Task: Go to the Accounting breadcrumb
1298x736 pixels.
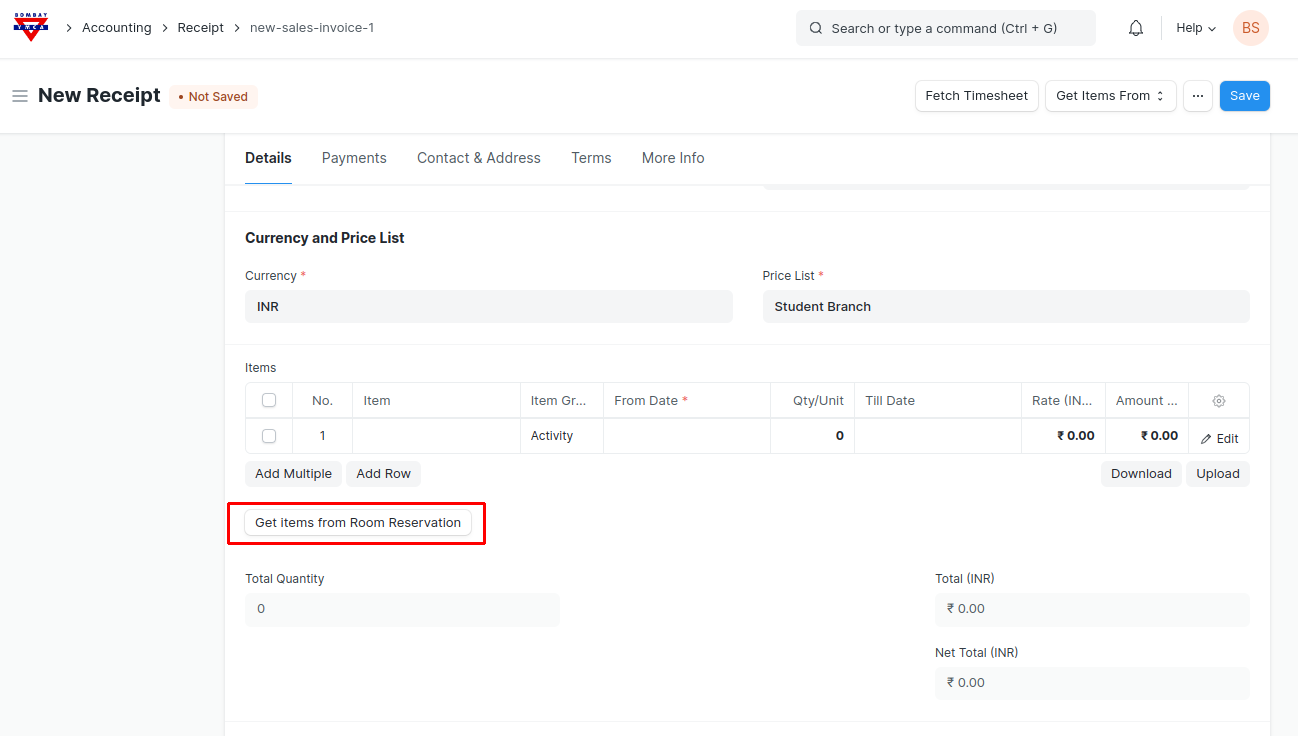Action: 117,28
